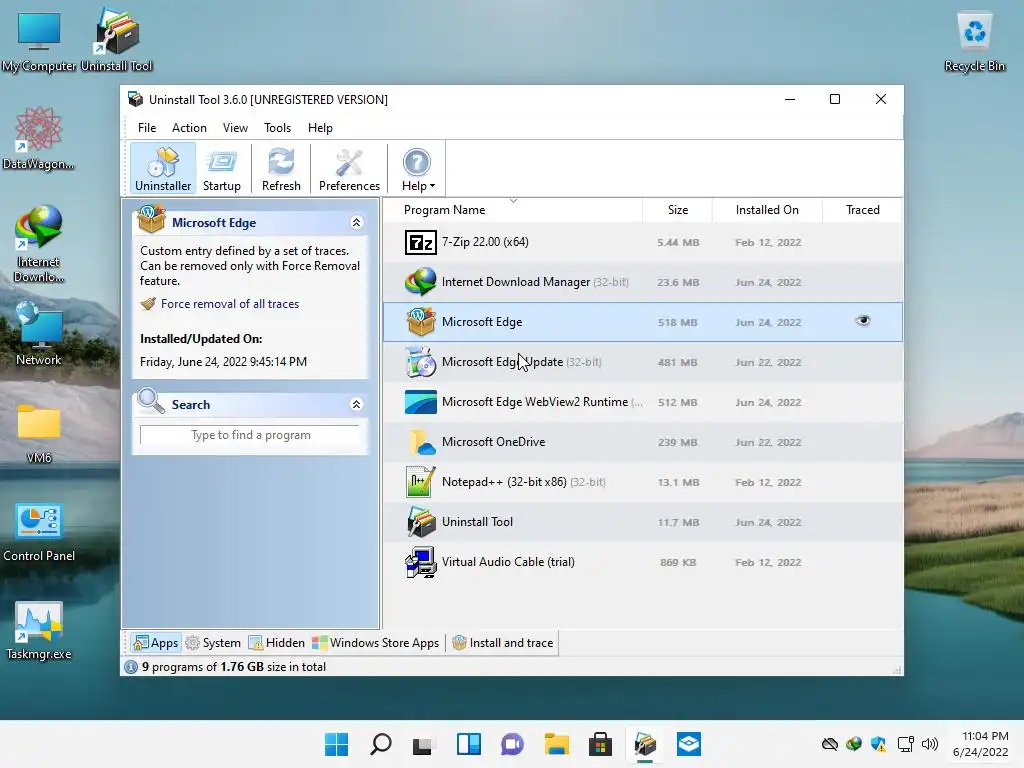Switch to the Hidden tab
1024x768 pixels.
click(x=277, y=643)
